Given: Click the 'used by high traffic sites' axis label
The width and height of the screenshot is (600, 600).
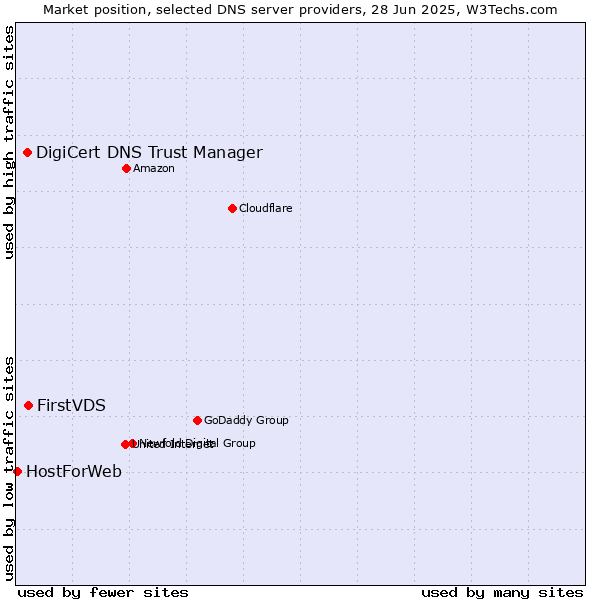Looking at the screenshot, I should 8,142.
